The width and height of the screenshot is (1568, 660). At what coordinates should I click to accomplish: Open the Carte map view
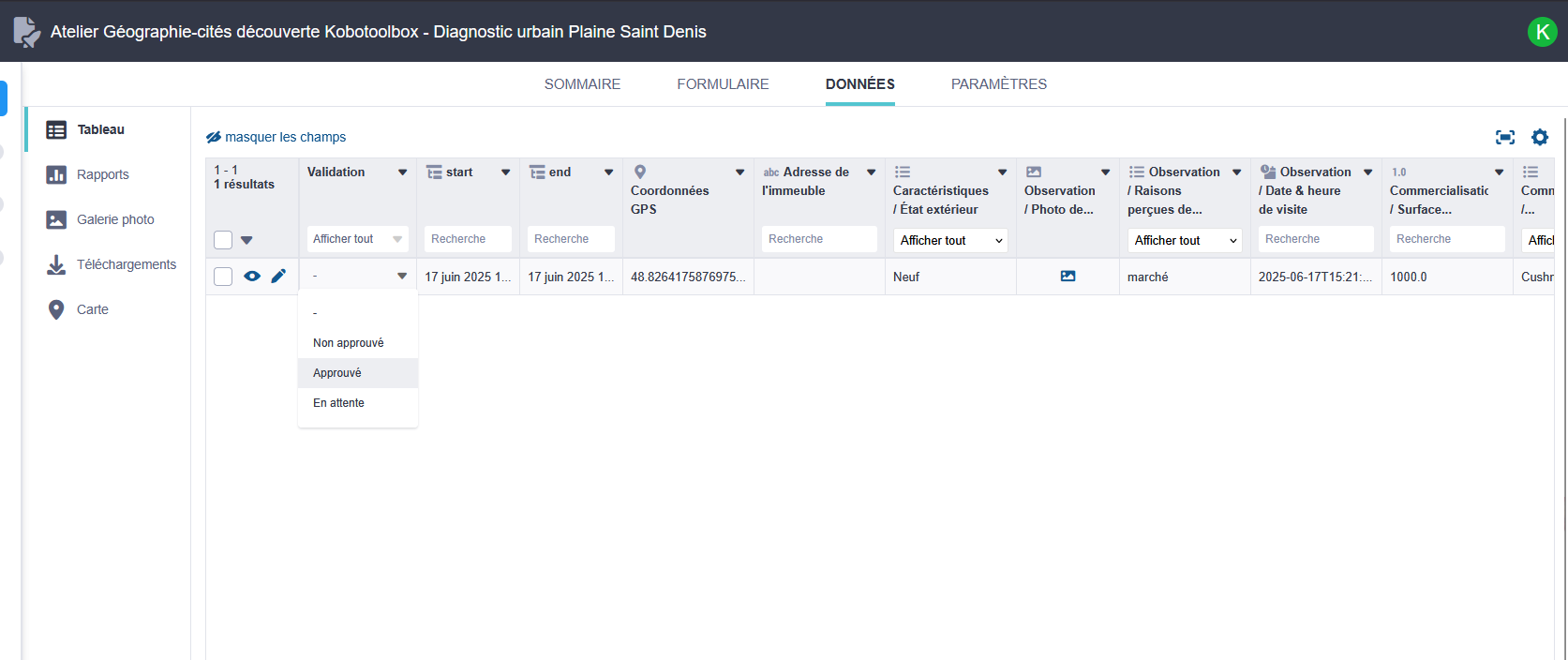(x=92, y=309)
